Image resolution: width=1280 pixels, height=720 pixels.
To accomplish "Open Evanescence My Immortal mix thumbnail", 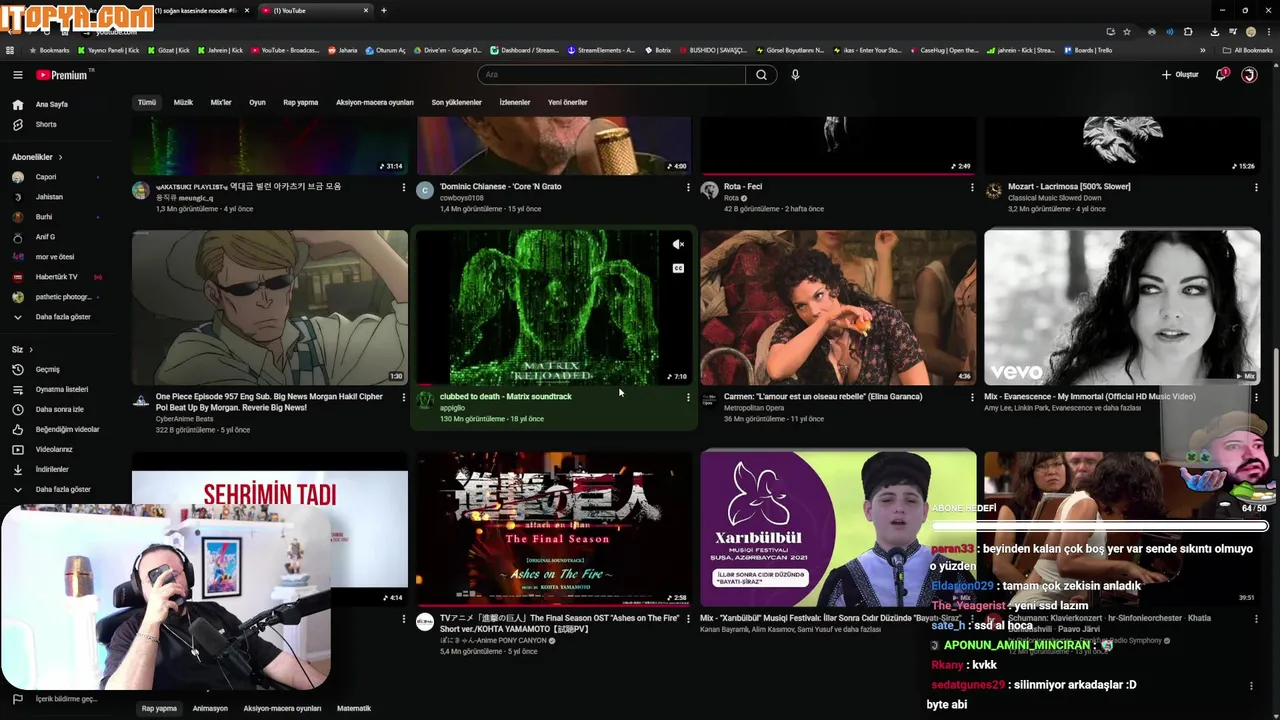I will tap(1122, 307).
